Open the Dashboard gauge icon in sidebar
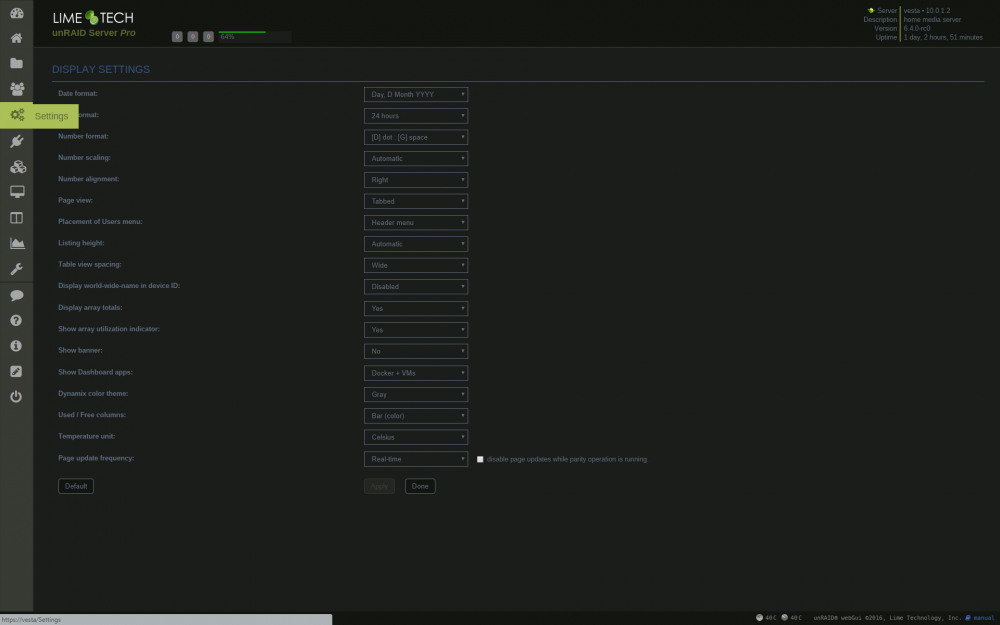This screenshot has width=1000, height=625. coord(17,13)
